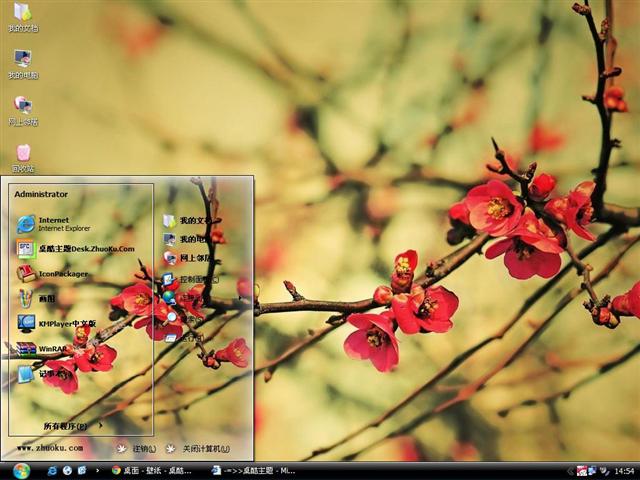Viewport: 640px width, 480px height.
Task: Click the network computers tray icon
Action: tap(592, 471)
